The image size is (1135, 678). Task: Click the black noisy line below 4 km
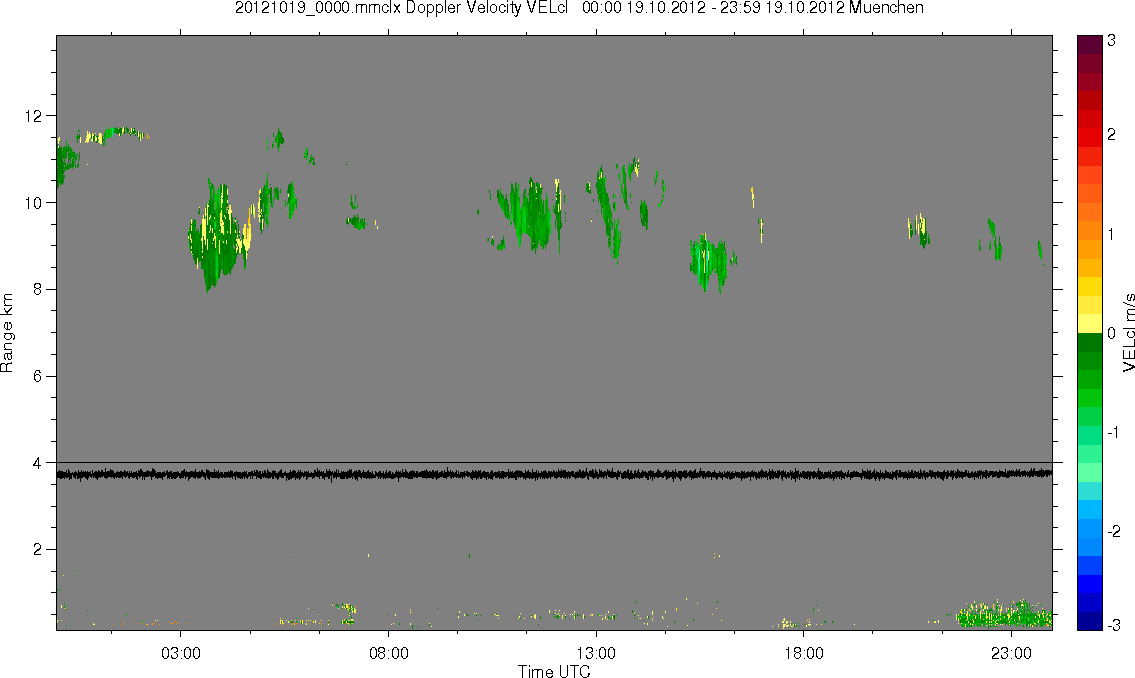(x=554, y=475)
